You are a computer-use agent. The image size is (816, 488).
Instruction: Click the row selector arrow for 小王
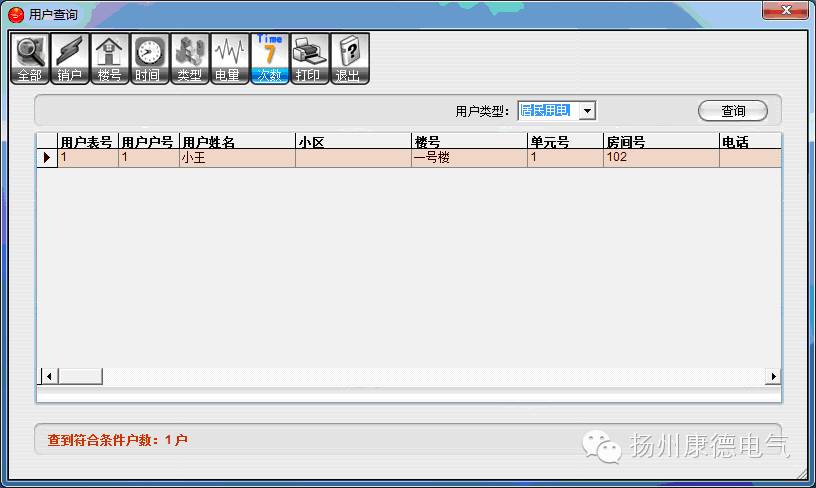click(47, 158)
